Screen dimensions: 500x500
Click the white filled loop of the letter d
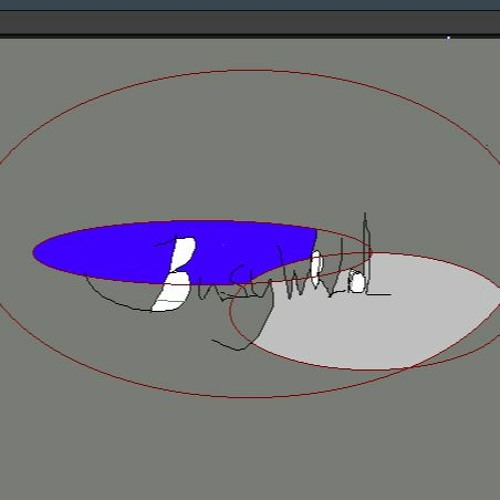click(358, 283)
